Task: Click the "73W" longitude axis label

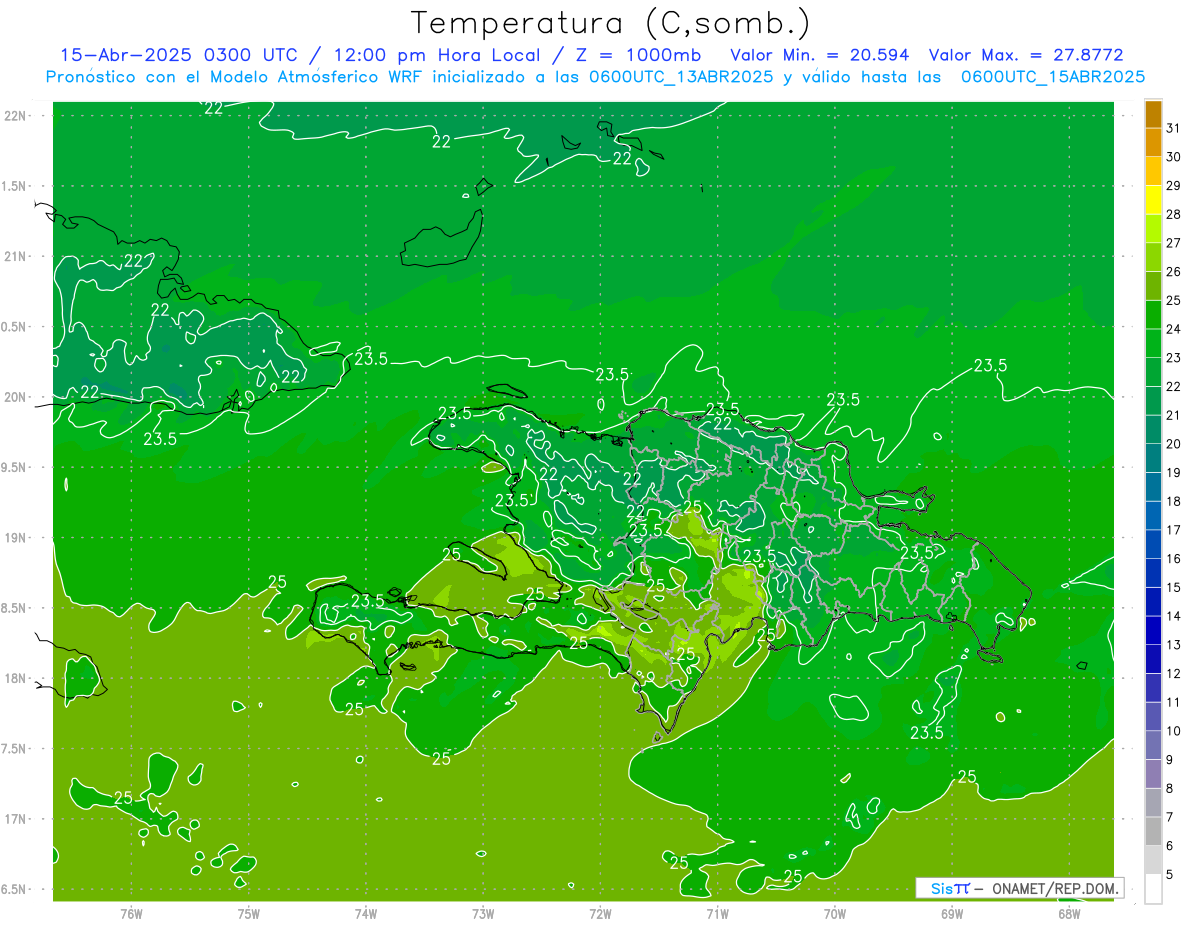Action: 483,914
